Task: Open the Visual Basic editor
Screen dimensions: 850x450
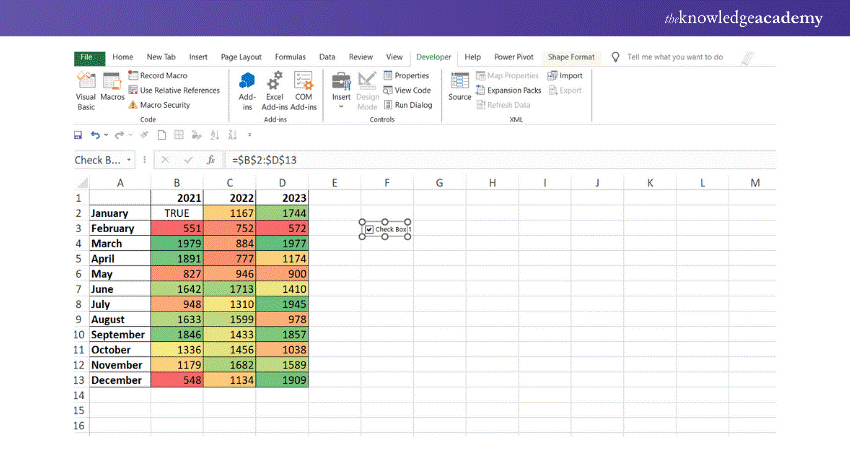Action: [86, 87]
